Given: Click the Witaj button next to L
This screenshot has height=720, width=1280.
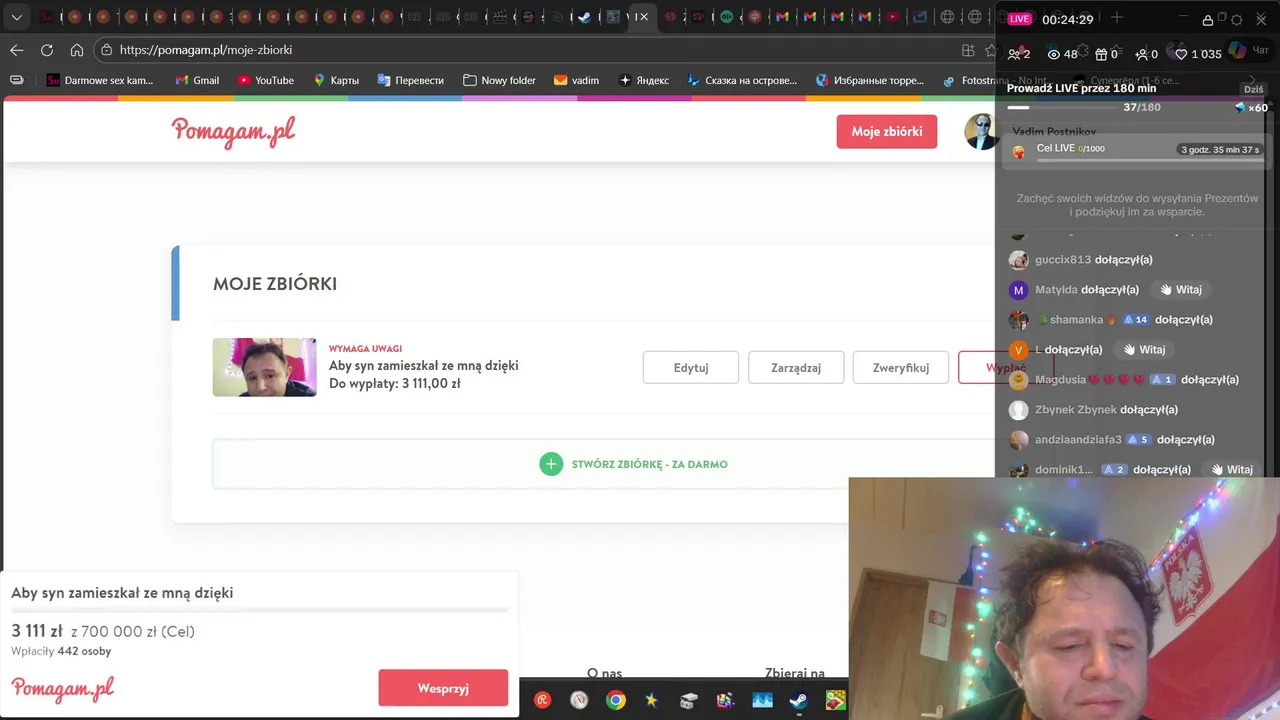Looking at the screenshot, I should point(1144,350).
